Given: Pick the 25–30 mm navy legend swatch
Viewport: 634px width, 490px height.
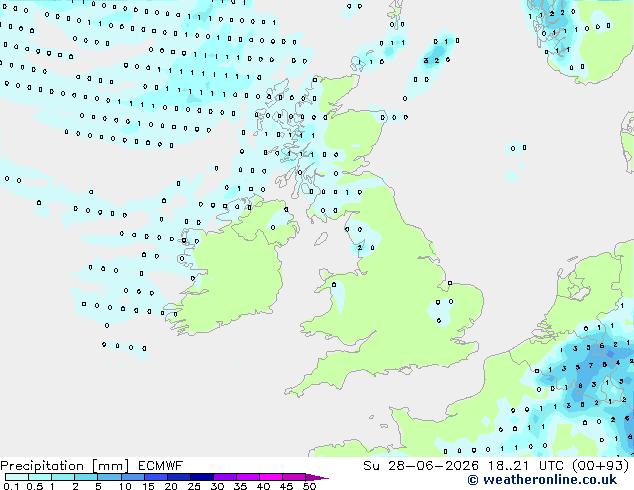Looking at the screenshot, I should click(202, 477).
